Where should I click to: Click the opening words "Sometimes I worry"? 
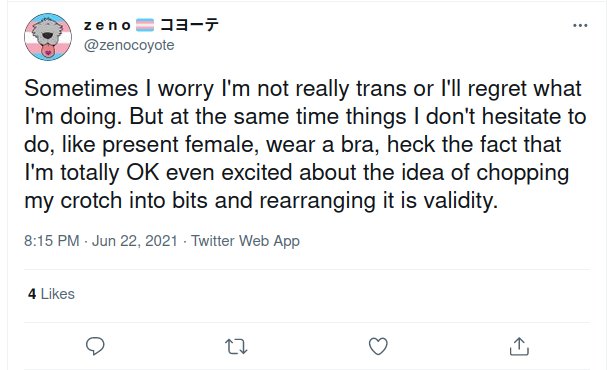119,88
